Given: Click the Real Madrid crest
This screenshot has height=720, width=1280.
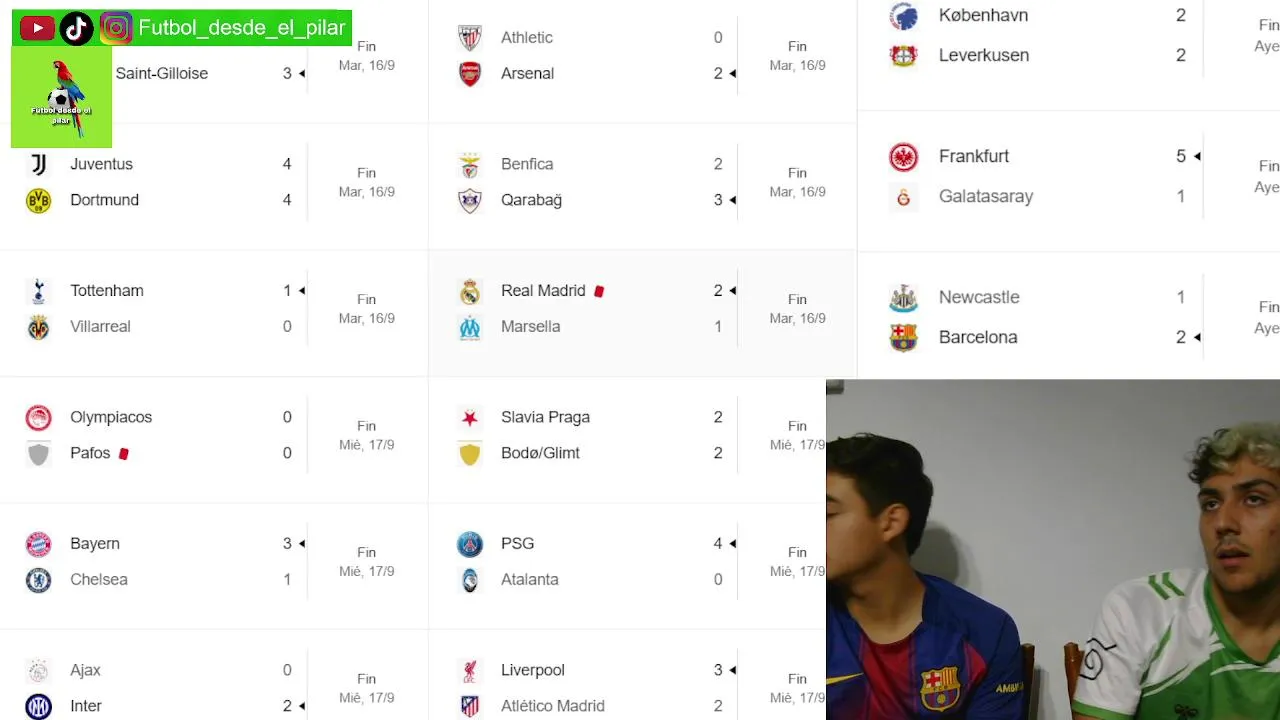Looking at the screenshot, I should tap(470, 291).
